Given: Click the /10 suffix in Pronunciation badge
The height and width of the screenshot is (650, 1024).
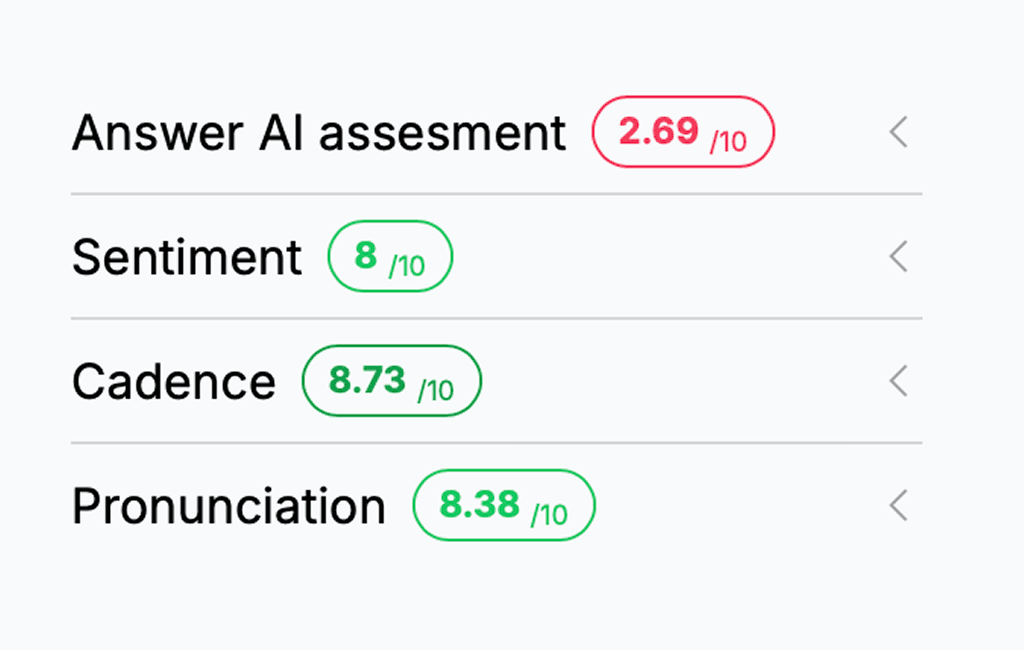Looking at the screenshot, I should click(549, 515).
